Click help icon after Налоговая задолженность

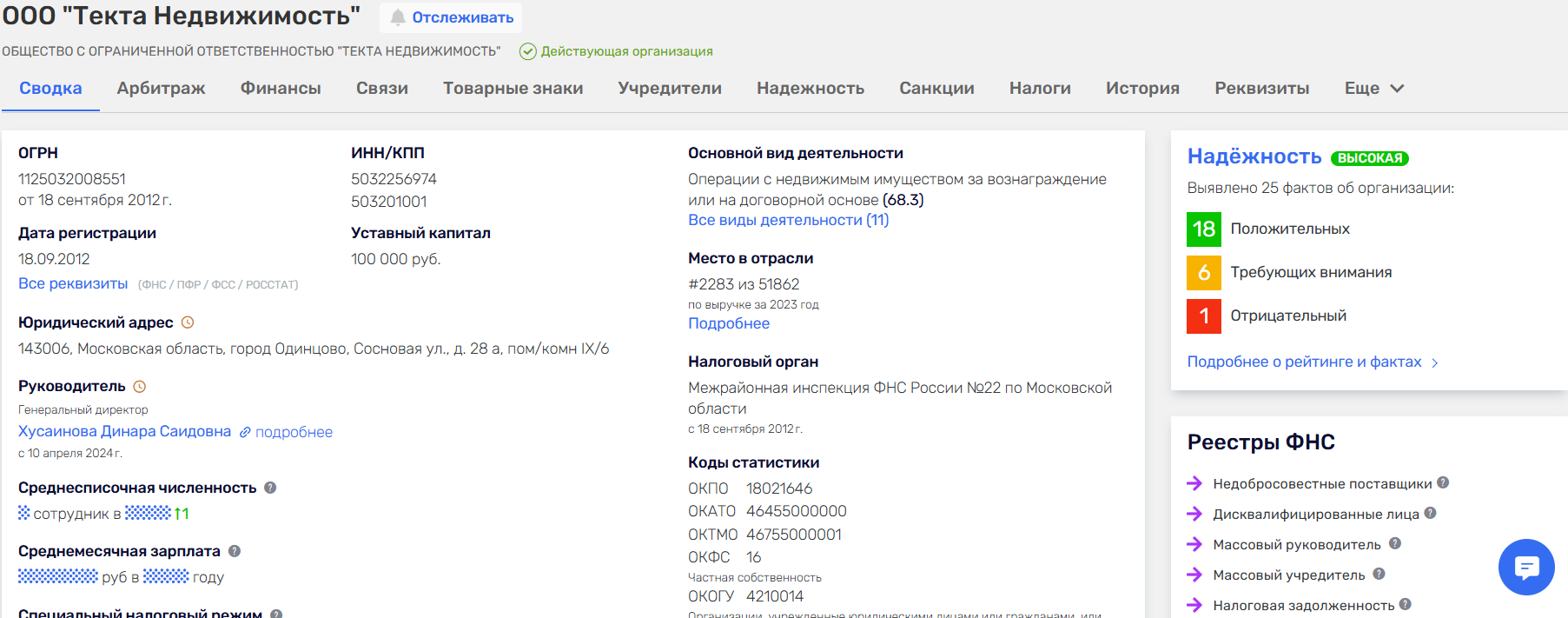point(1406,604)
